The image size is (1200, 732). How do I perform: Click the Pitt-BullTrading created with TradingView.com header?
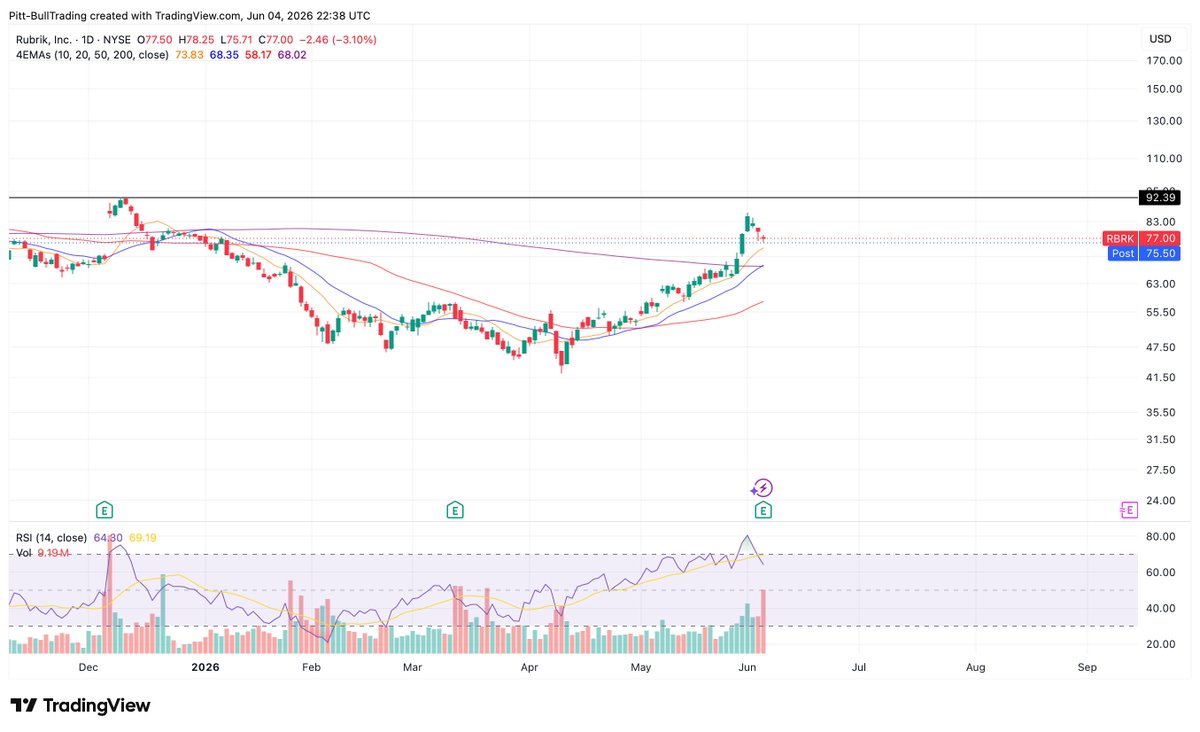pyautogui.click(x=191, y=14)
